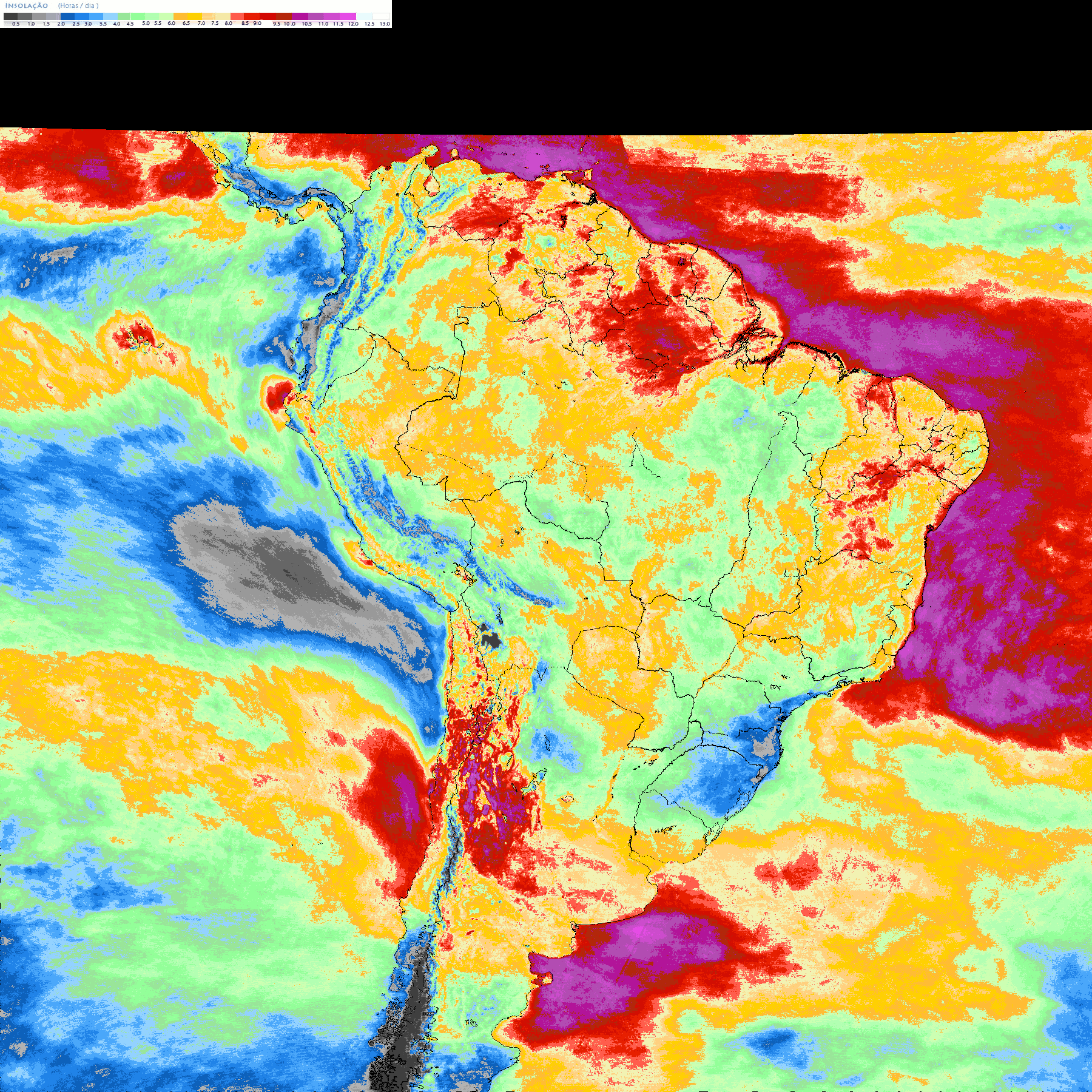Click the 'Insolação' legend title

pos(27,5)
